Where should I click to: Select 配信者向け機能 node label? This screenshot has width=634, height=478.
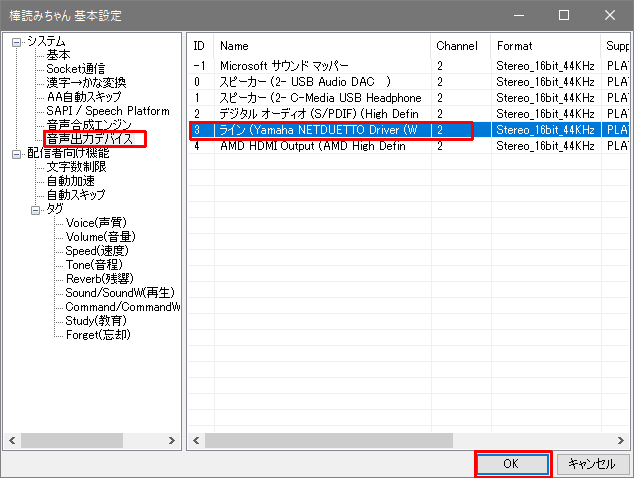coord(68,153)
